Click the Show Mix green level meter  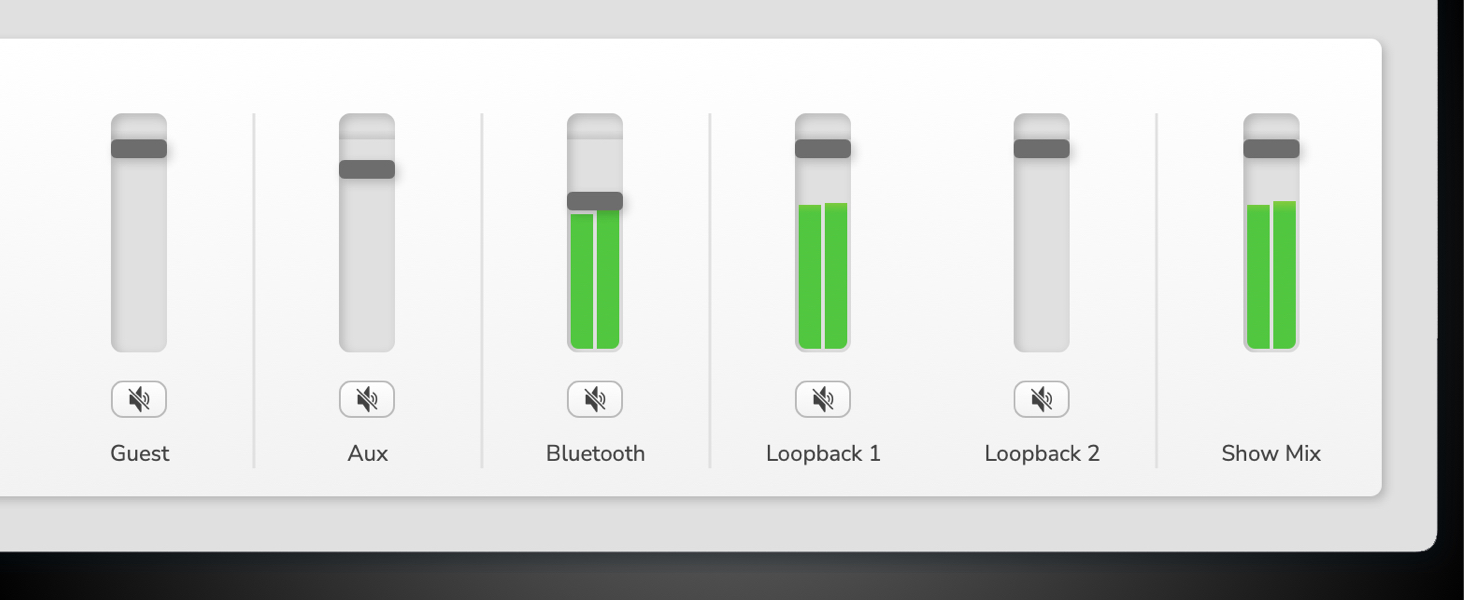[1271, 277]
